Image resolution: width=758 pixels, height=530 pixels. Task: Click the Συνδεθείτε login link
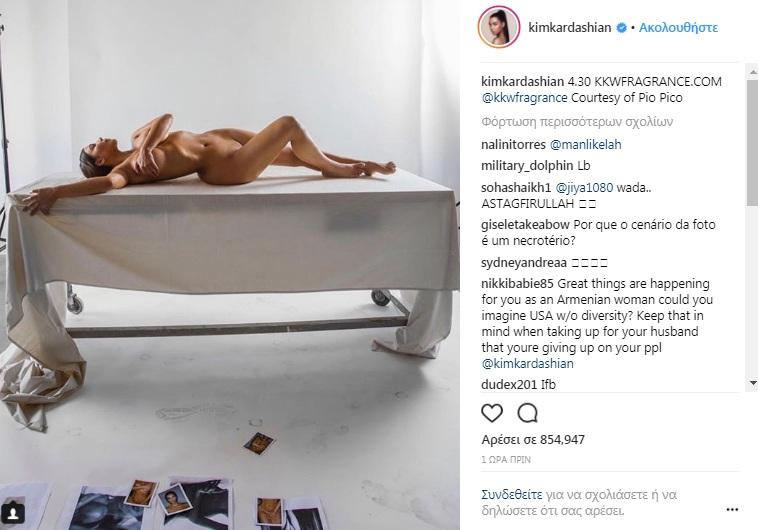pos(511,495)
